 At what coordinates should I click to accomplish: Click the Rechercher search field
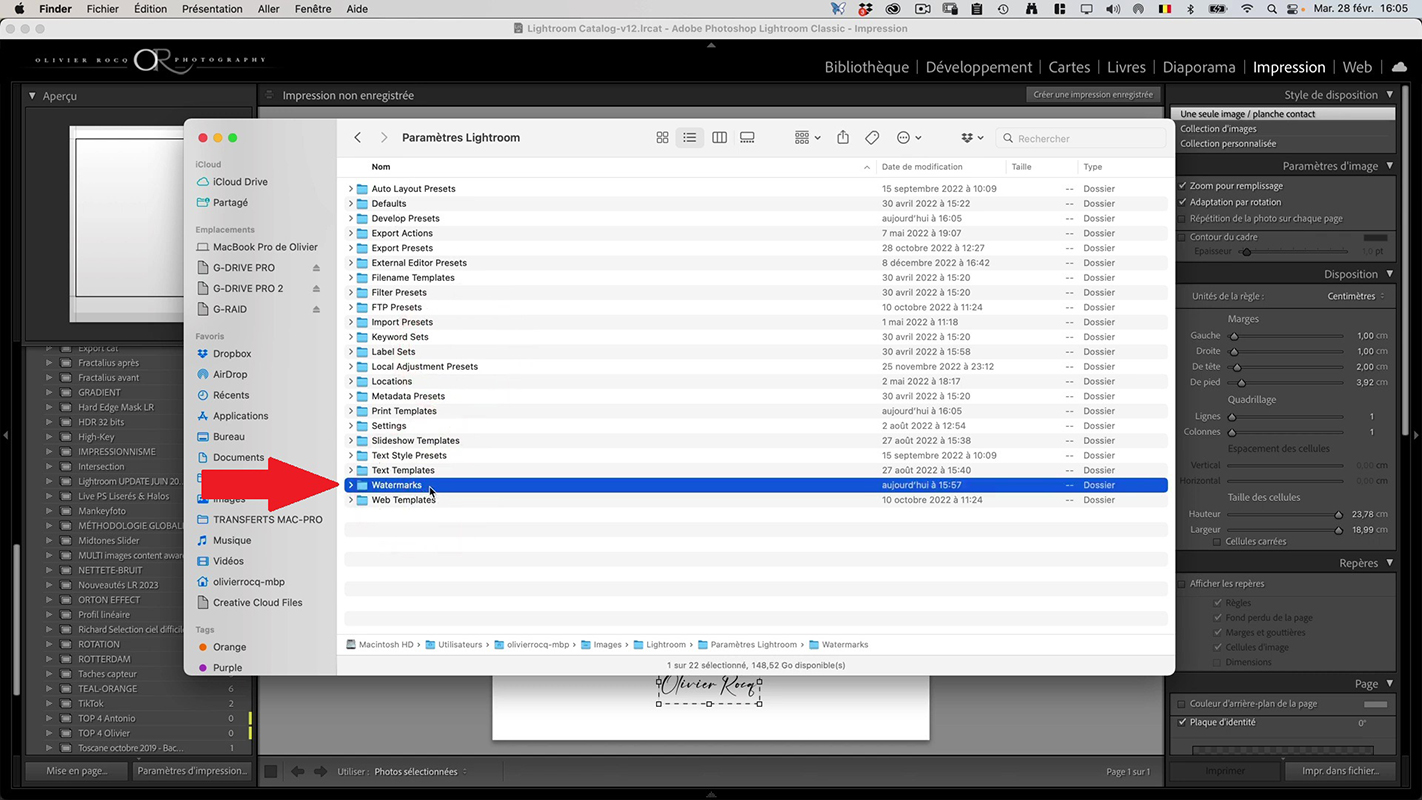(1085, 138)
